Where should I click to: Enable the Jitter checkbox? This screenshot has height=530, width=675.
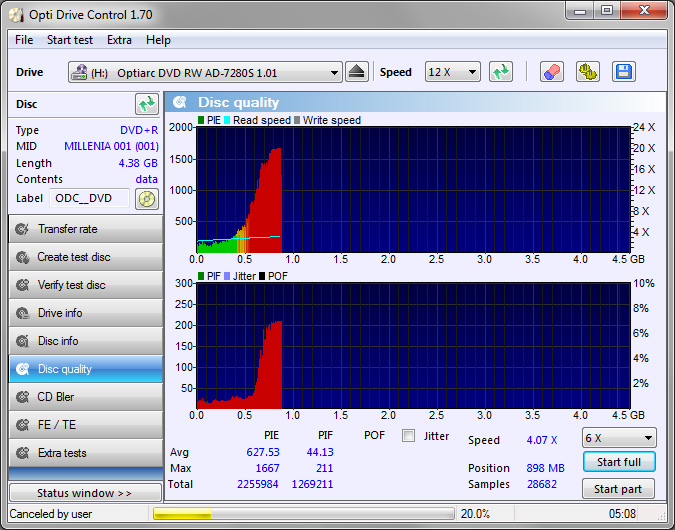[x=408, y=436]
